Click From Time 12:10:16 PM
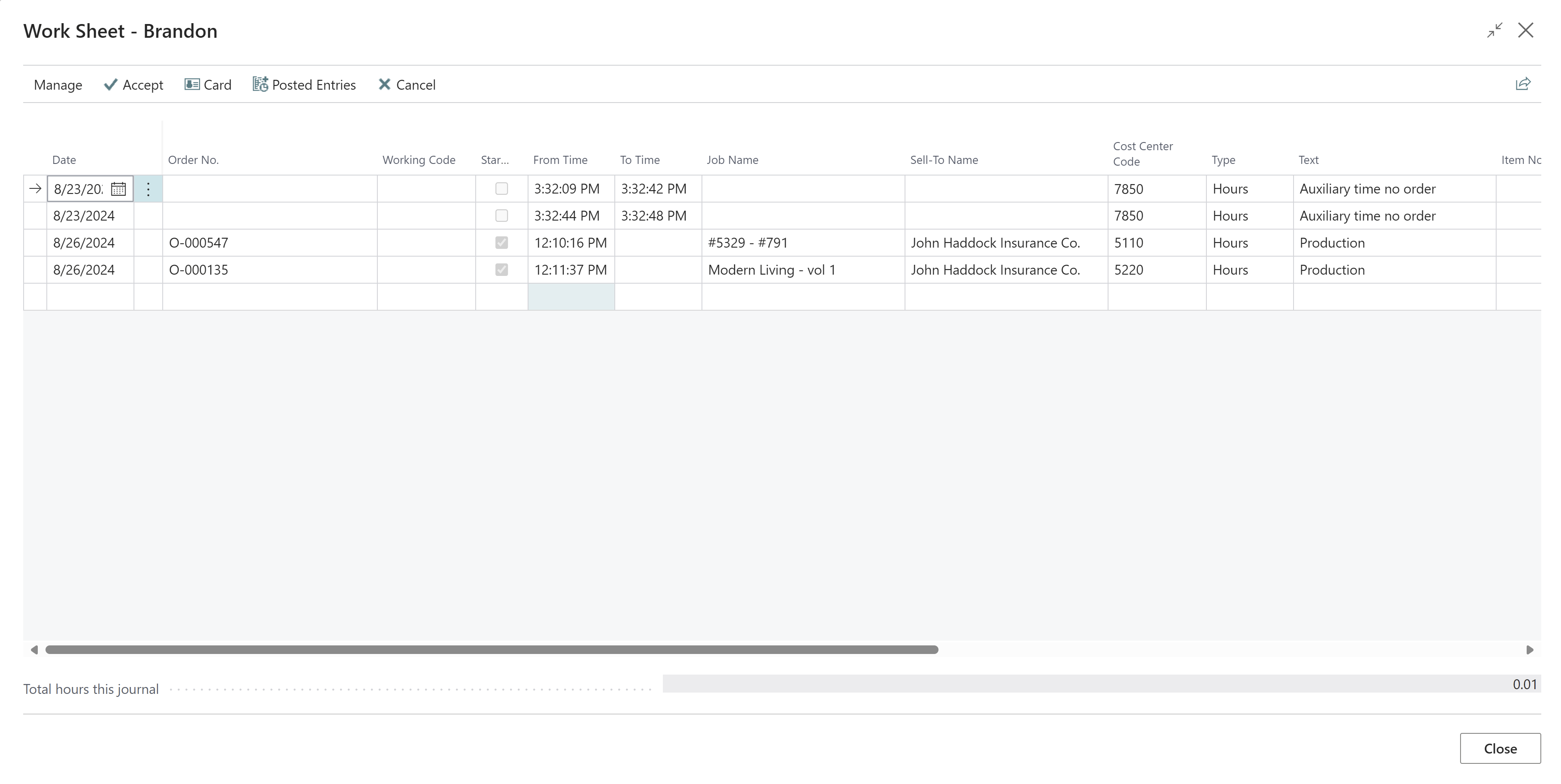 (571, 243)
